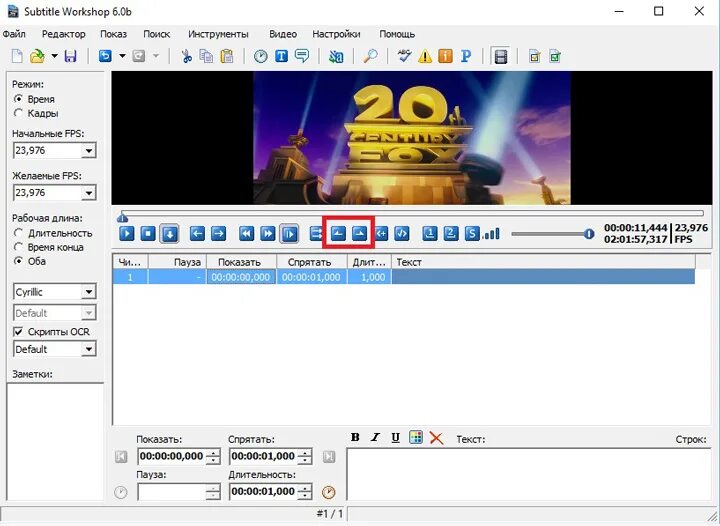
Task: Run the ABC spell check
Action: (405, 56)
